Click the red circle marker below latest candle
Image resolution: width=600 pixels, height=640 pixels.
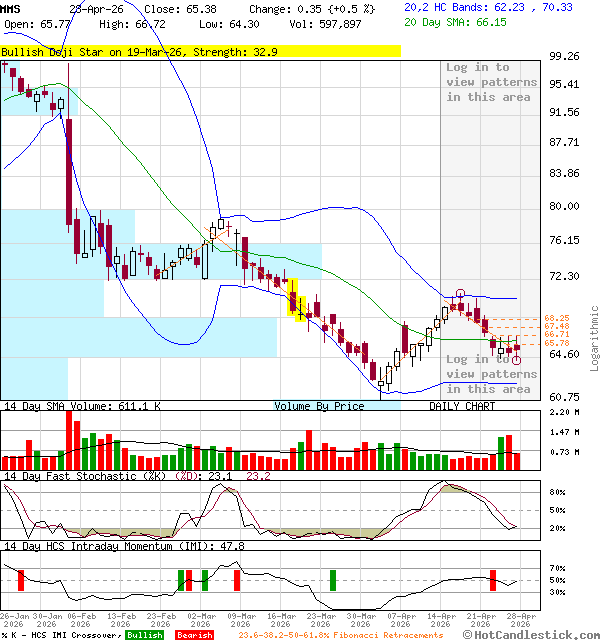coord(516,360)
